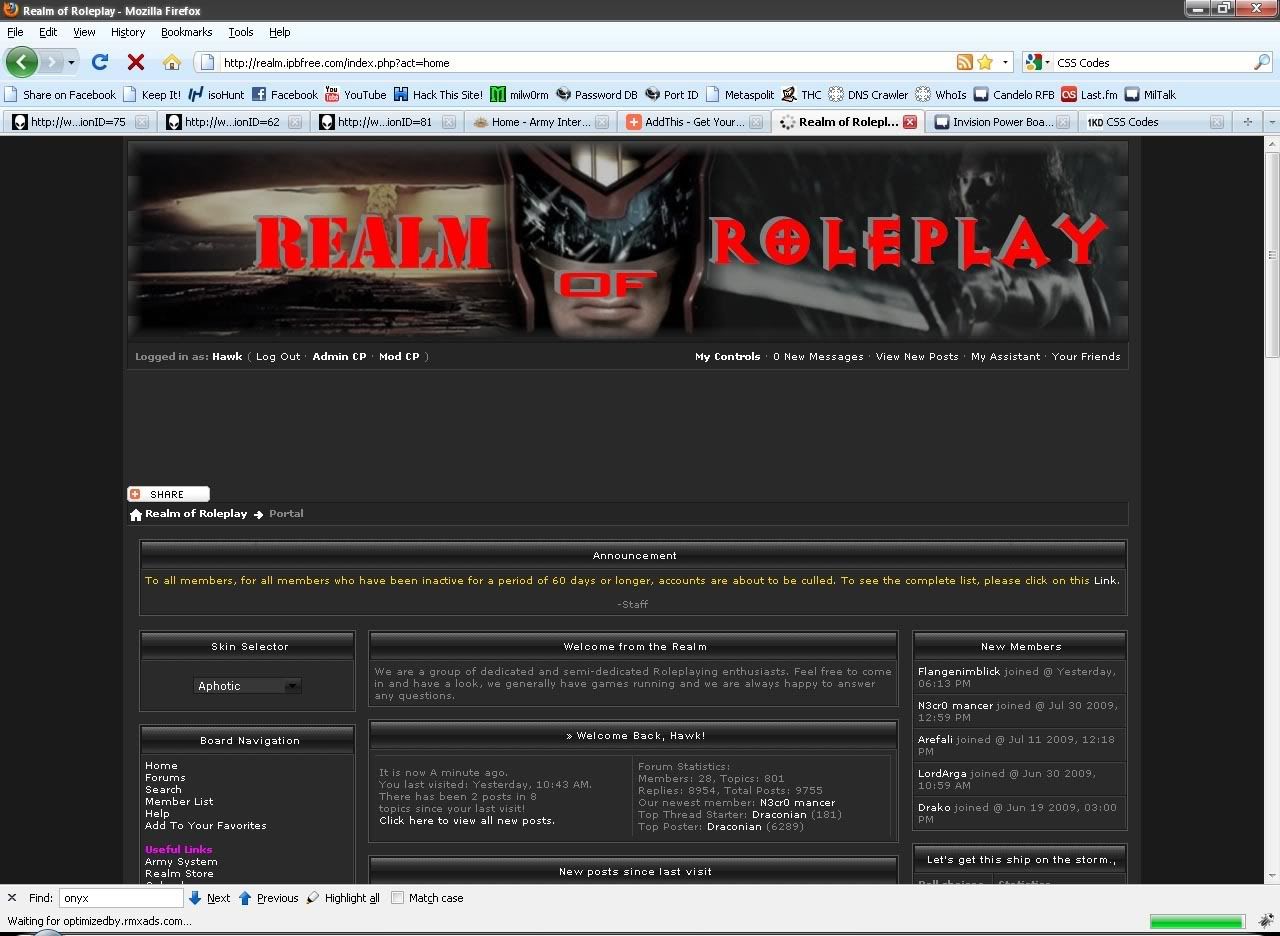Open the Bookmarks menu
The image size is (1280, 936).
pyautogui.click(x=187, y=32)
